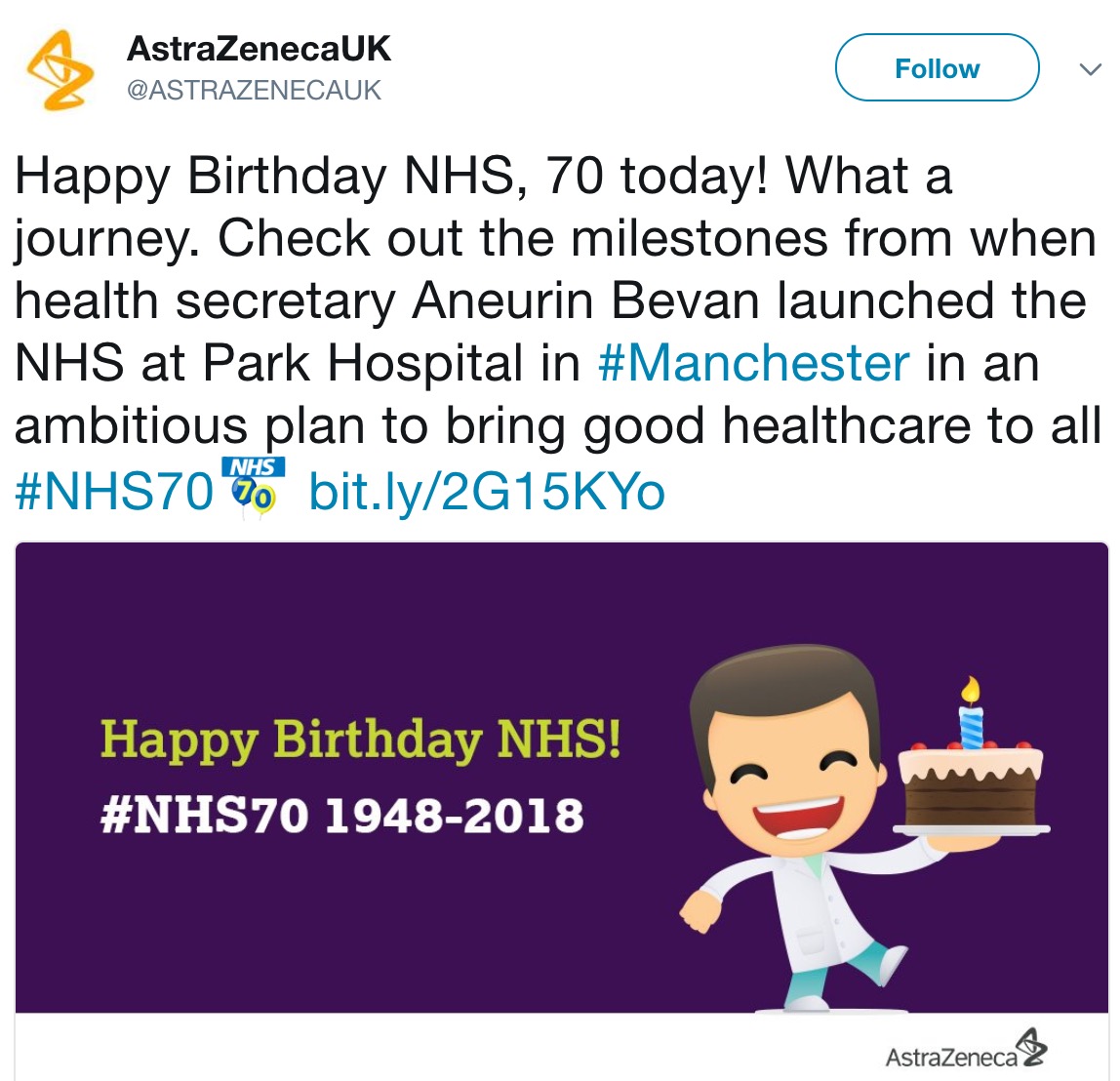Open the #Manchester hashtag

[753, 364]
